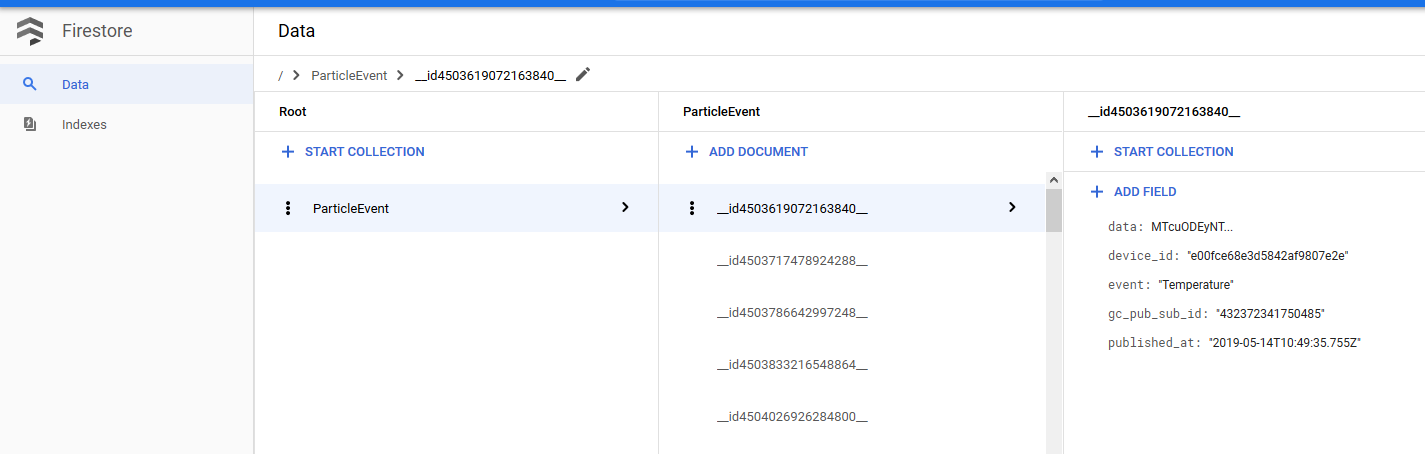The height and width of the screenshot is (454, 1425).
Task: Select ParticleEvent collection row
Action: [x=456, y=208]
